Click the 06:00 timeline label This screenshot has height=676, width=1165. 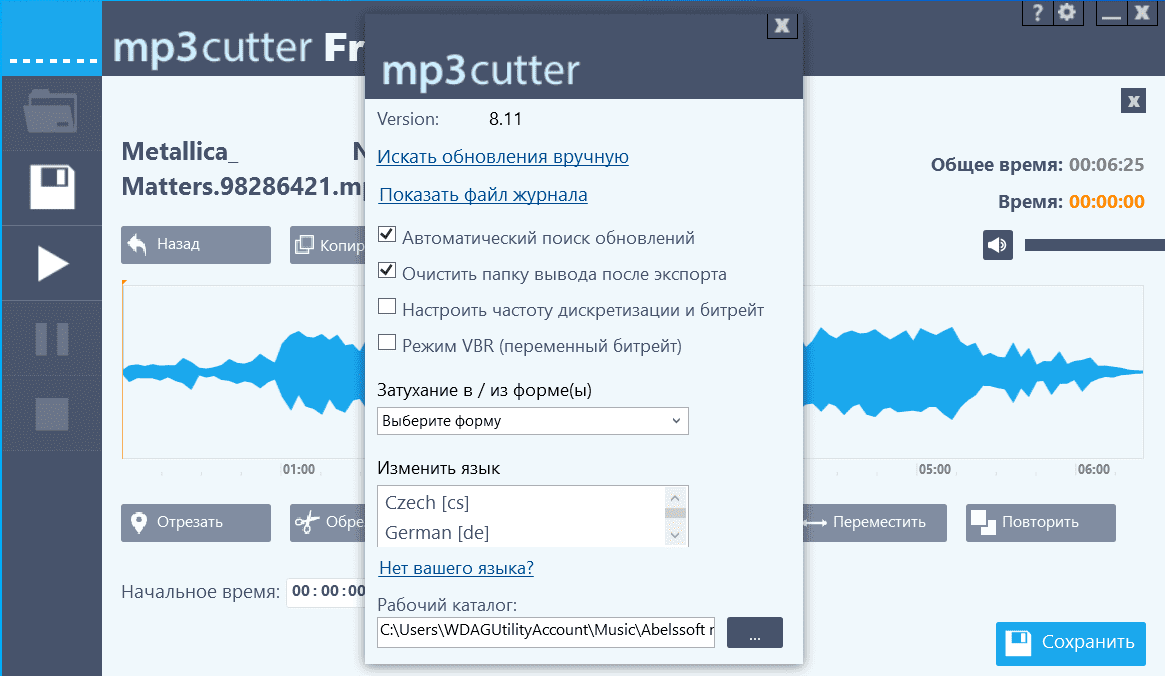tap(1094, 469)
